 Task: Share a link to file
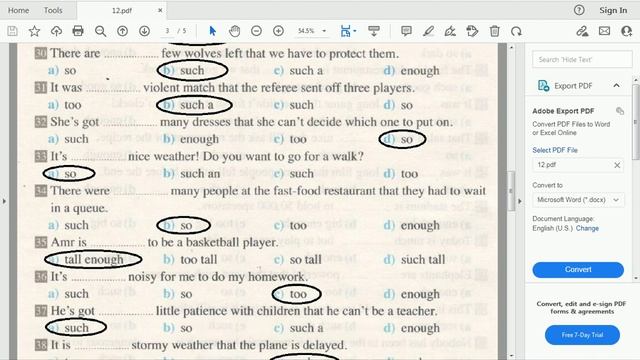(x=582, y=31)
